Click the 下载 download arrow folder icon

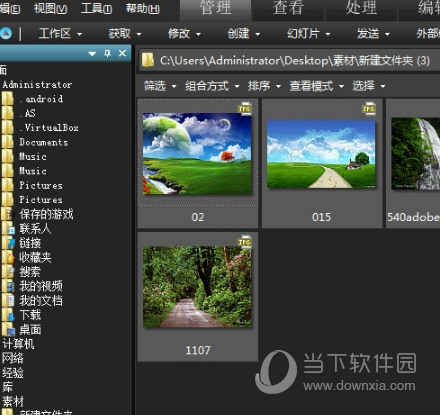pyautogui.click(x=8, y=315)
